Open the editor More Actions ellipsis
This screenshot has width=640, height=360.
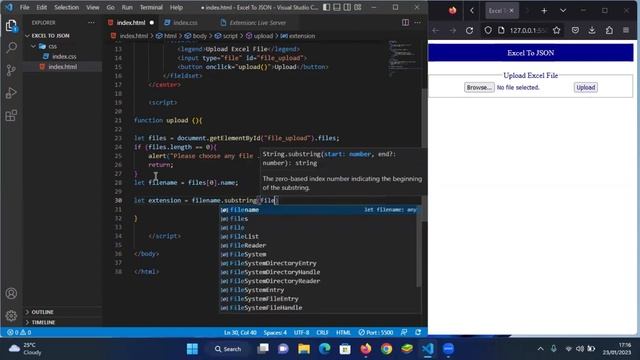418,22
